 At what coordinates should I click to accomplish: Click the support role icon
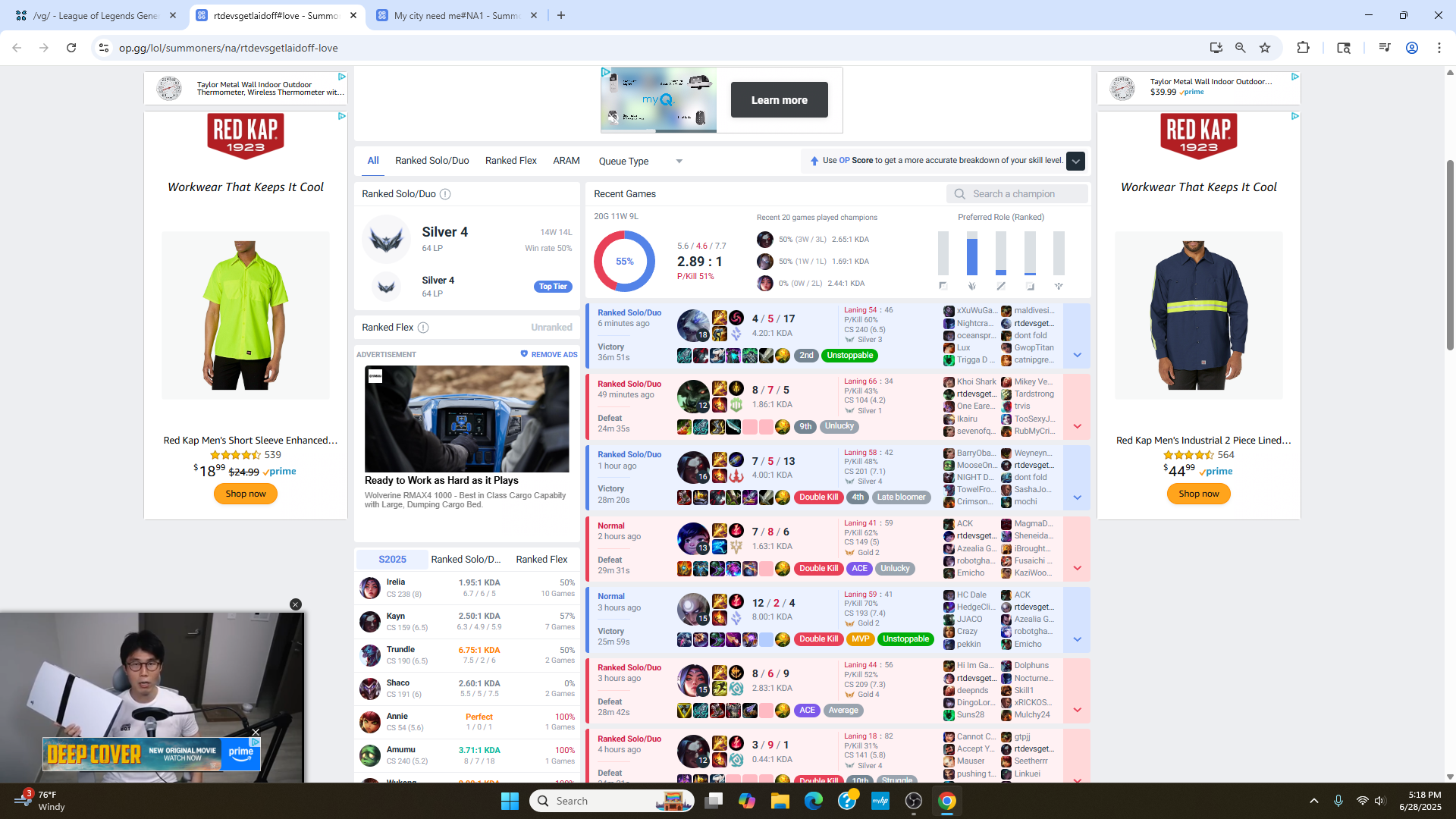[x=1059, y=286]
